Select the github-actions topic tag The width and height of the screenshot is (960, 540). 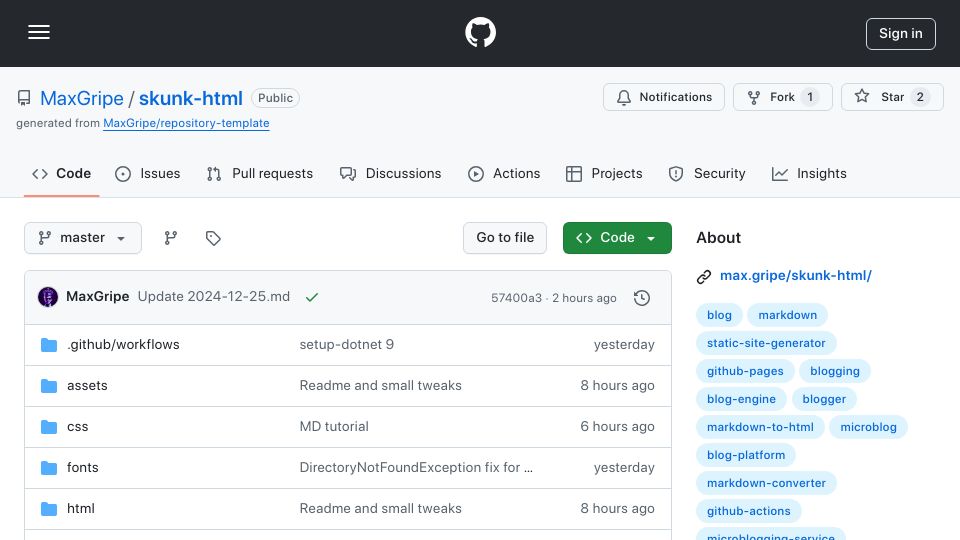coord(748,511)
